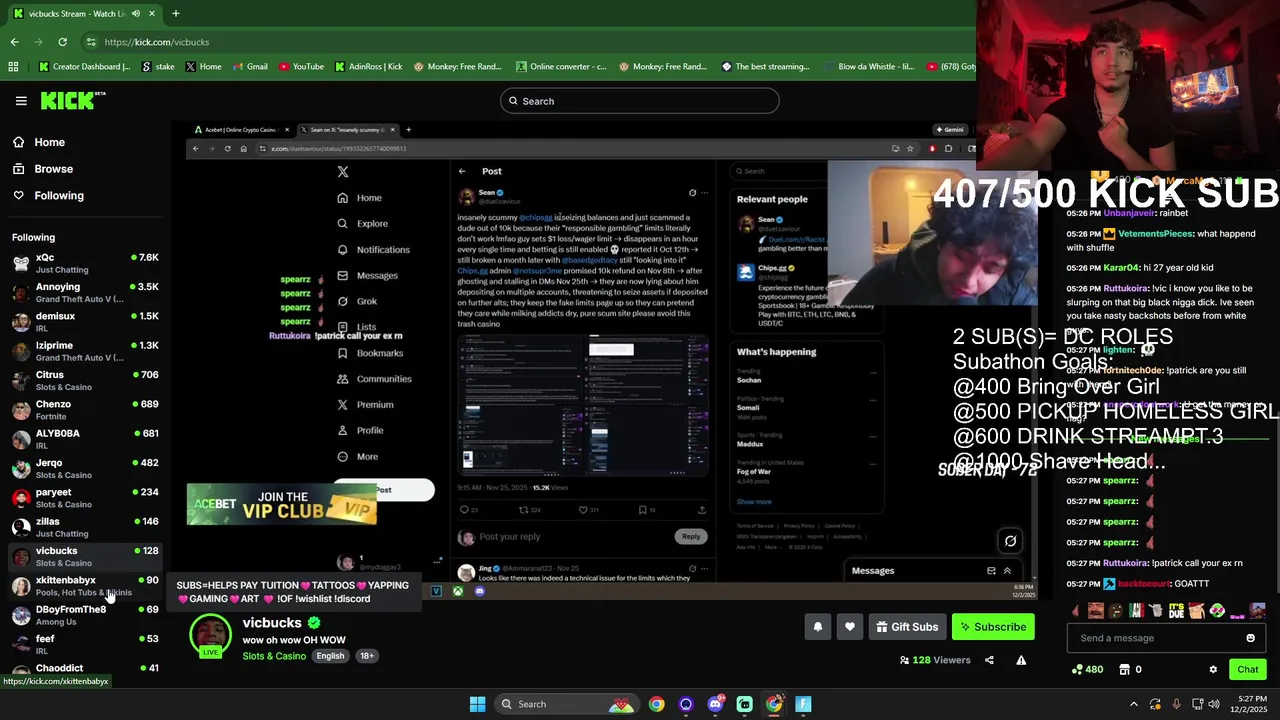Reload the Kick page
Image resolution: width=1280 pixels, height=720 pixels.
tap(62, 42)
